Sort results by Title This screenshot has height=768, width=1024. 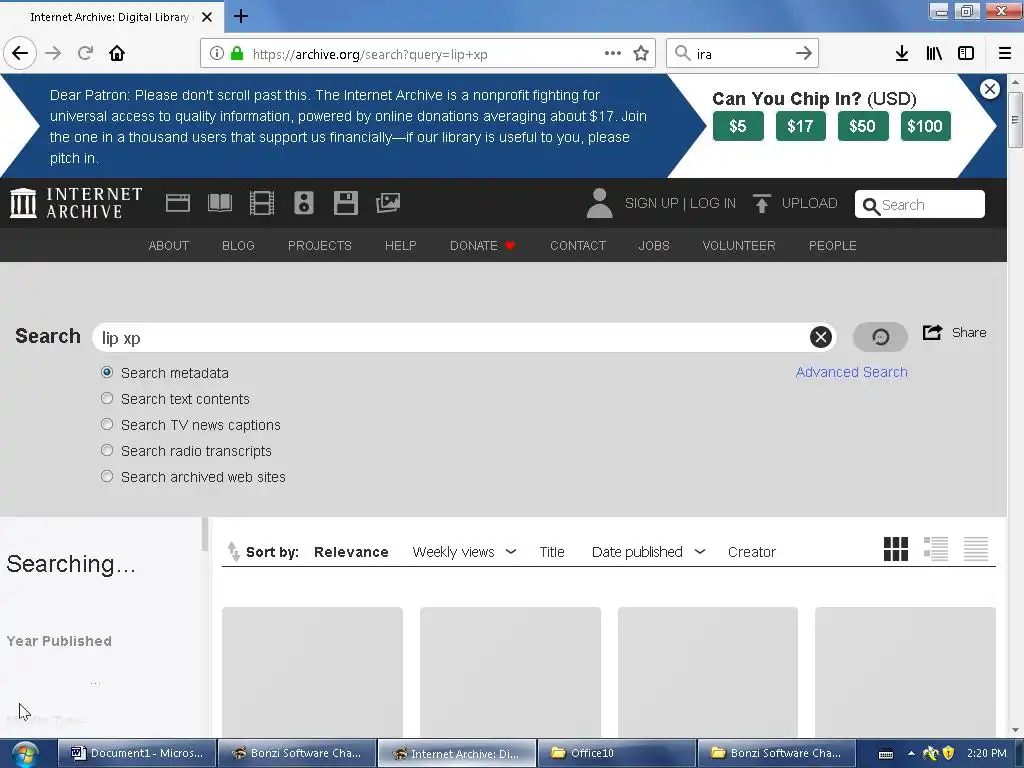[x=552, y=552]
